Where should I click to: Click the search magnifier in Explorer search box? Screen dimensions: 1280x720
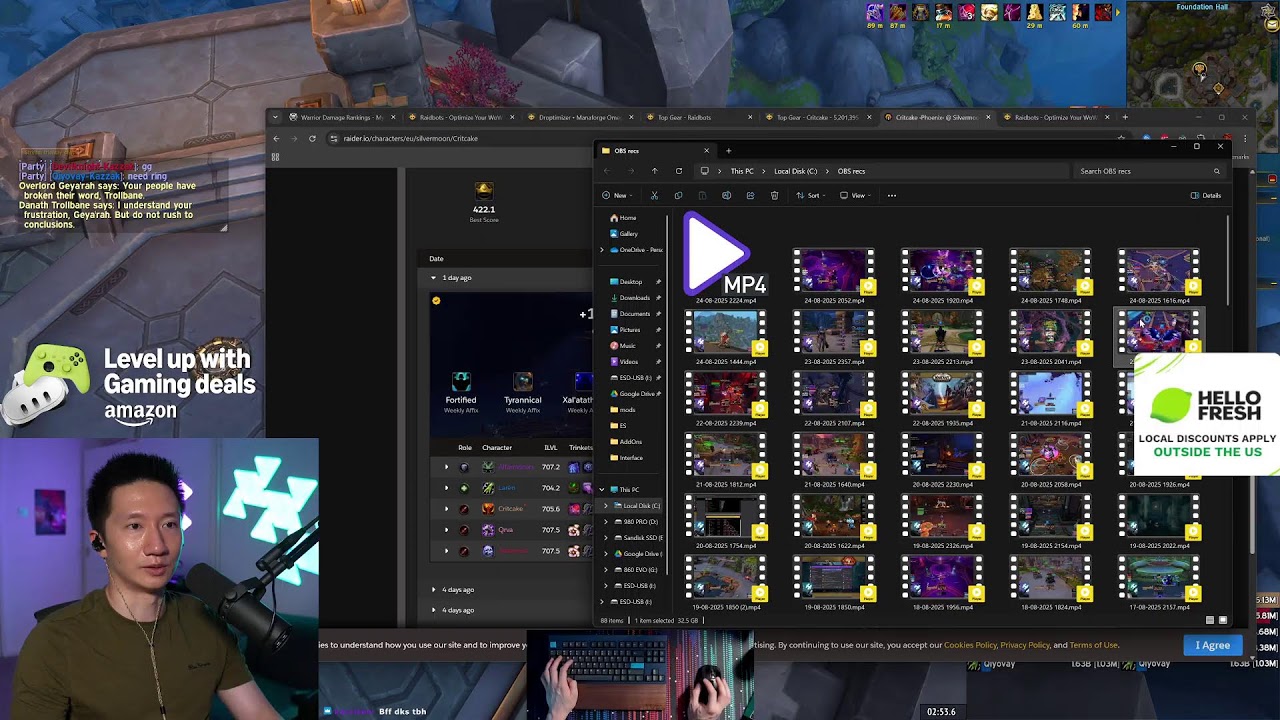1217,171
